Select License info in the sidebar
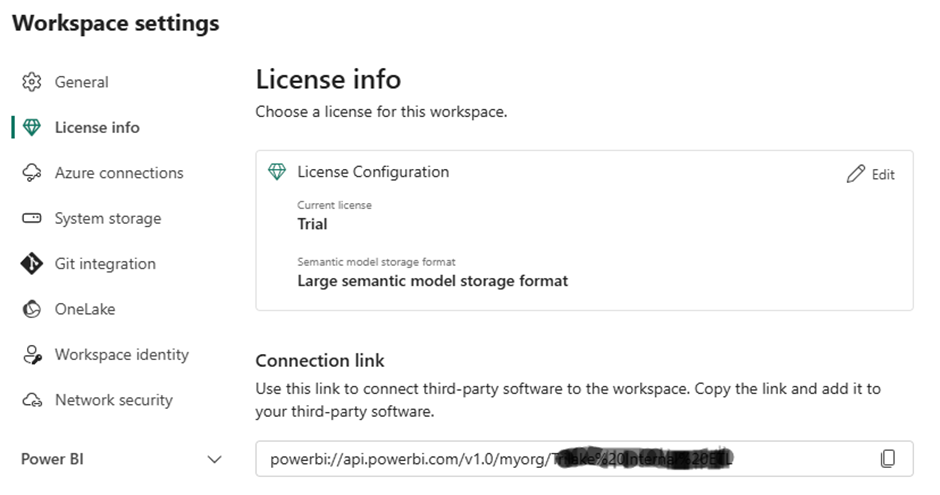940x495 pixels. [97, 127]
